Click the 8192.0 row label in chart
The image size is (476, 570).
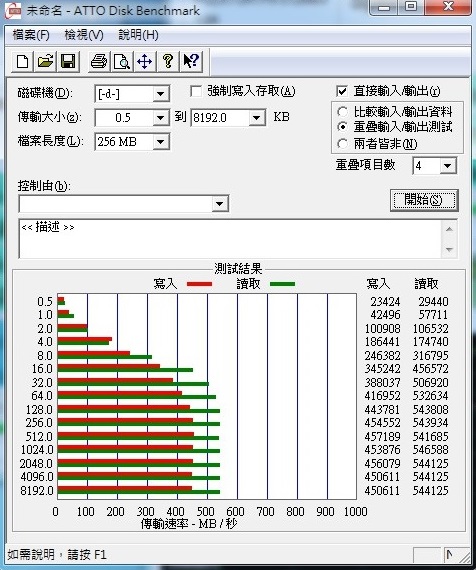pos(37,490)
